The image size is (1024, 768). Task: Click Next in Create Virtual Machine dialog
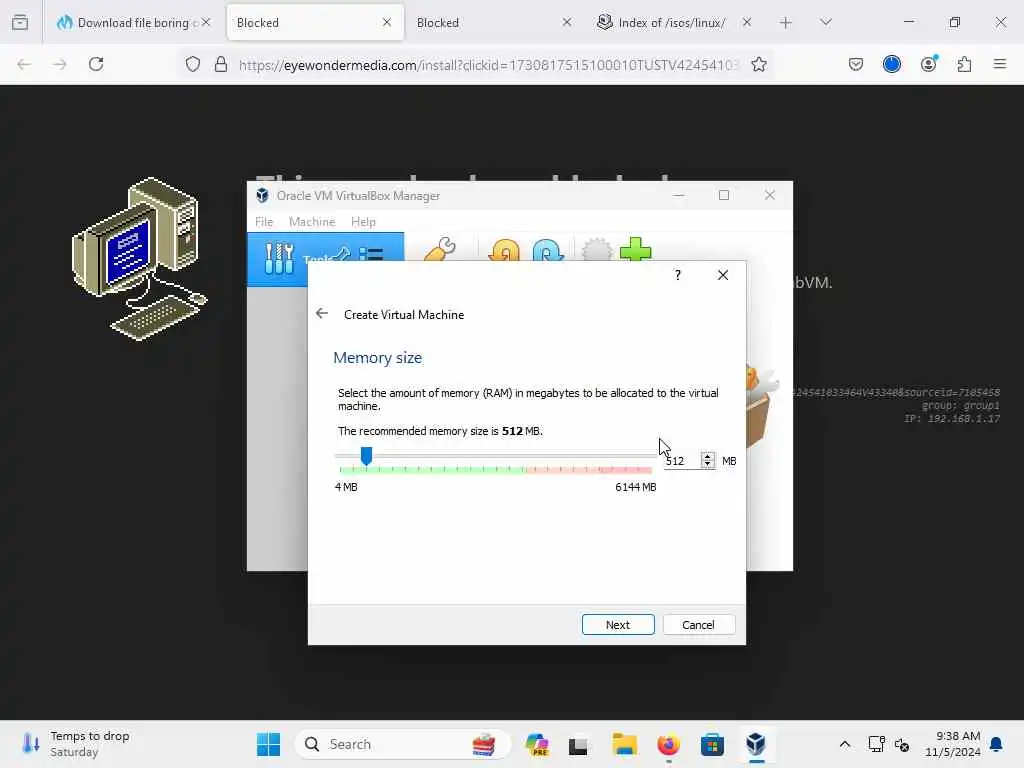click(x=618, y=624)
